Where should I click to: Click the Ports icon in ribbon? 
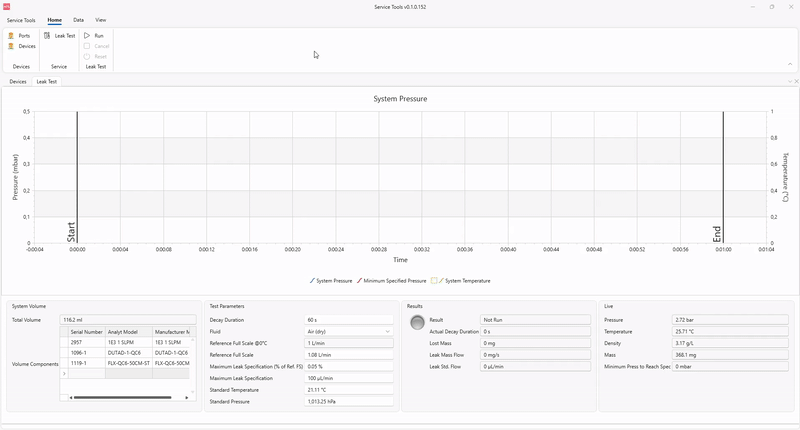click(x=12, y=36)
